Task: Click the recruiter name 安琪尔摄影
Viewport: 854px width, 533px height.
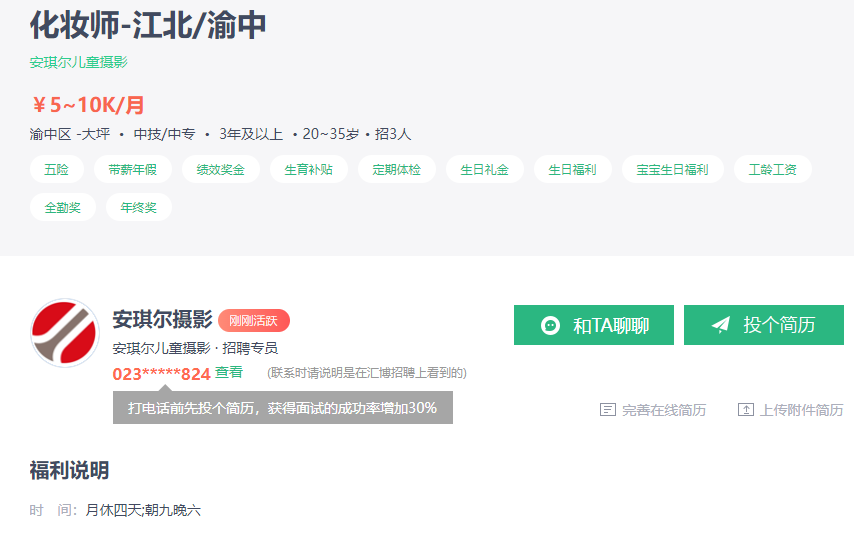Action: (162, 320)
